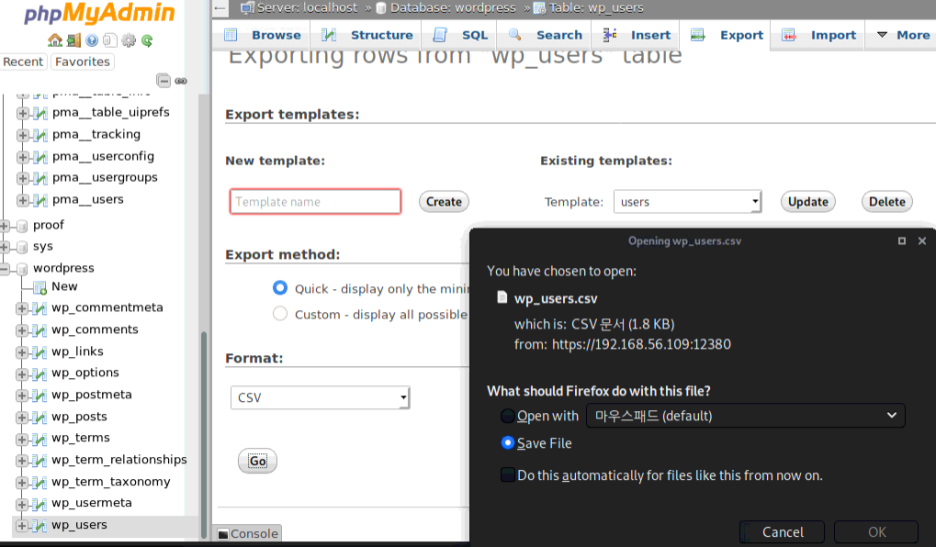Open the More tab dropdown
This screenshot has width=936, height=547.
point(903,35)
